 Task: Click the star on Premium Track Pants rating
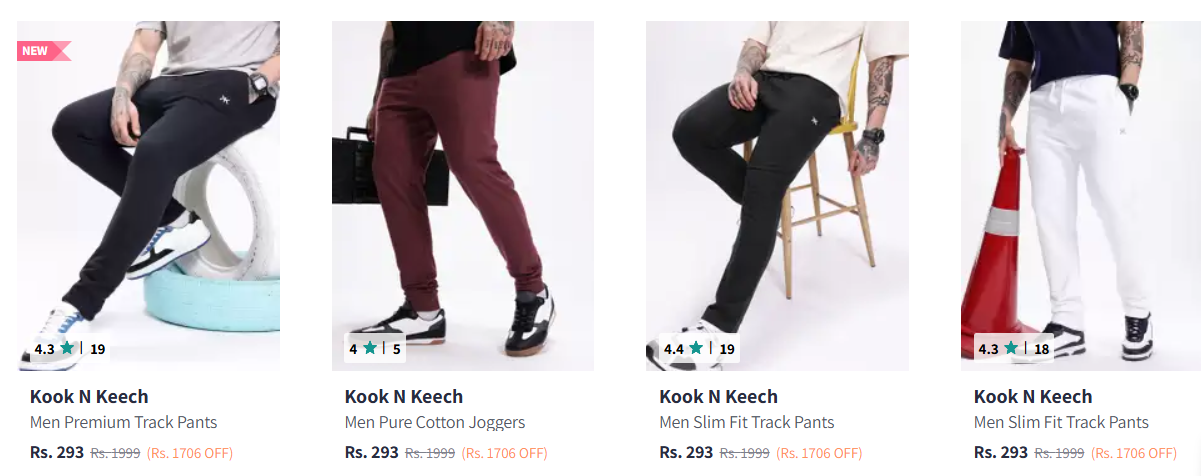67,348
